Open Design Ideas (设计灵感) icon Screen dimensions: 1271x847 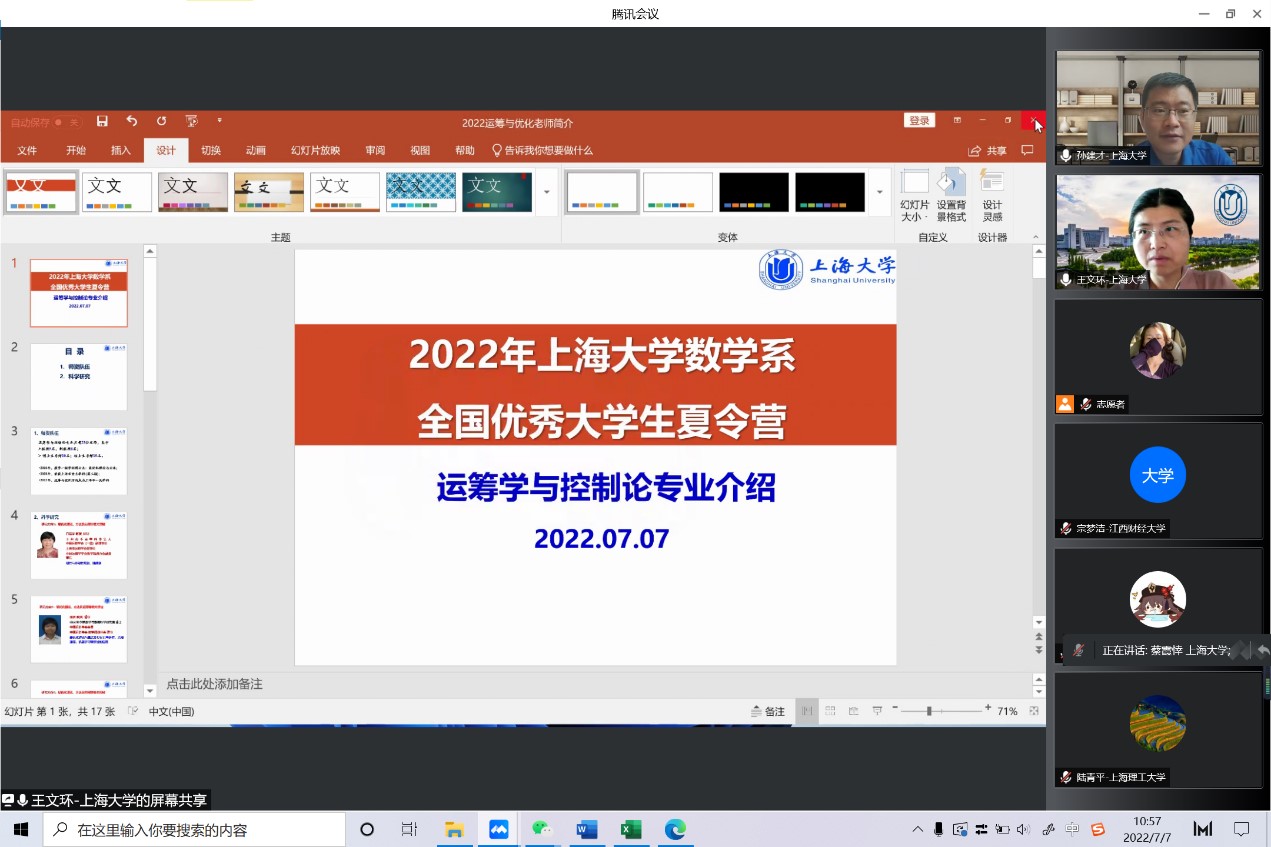tap(992, 195)
